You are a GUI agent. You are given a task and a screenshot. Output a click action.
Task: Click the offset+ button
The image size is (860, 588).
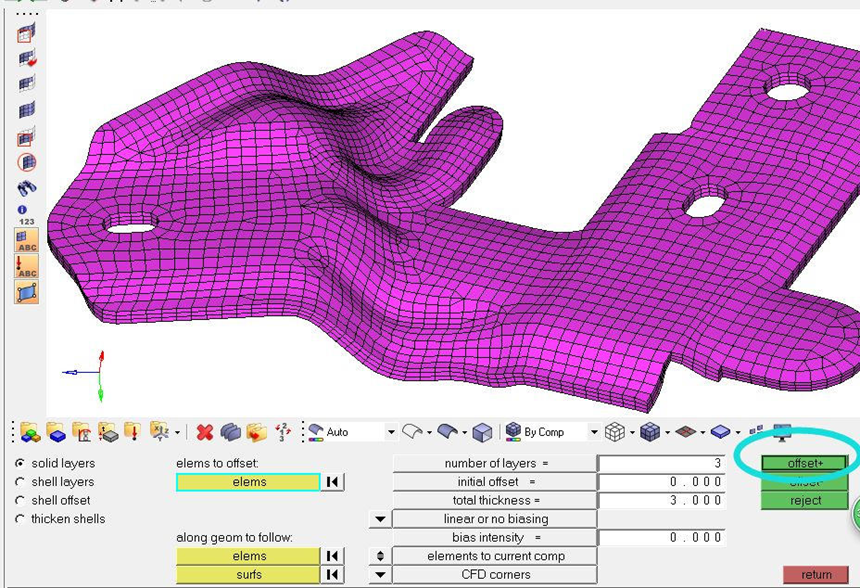(805, 463)
